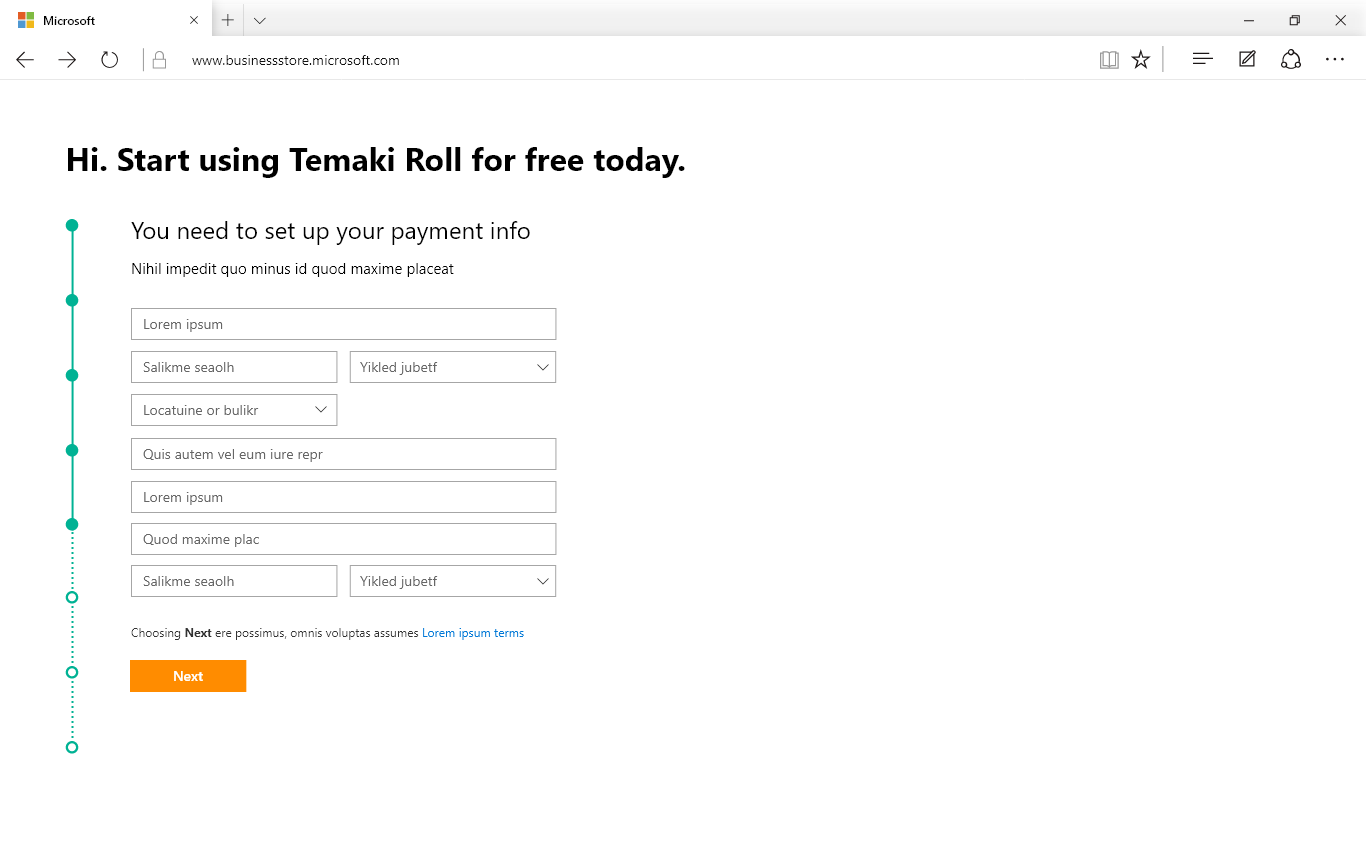Click the Quis autem vel eum field

[x=343, y=454]
